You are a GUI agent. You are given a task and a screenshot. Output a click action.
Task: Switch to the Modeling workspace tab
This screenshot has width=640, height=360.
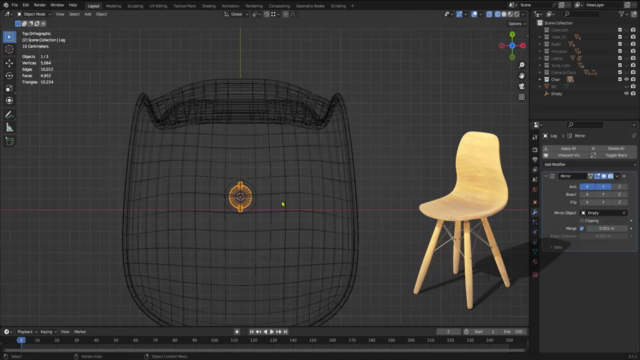pyautogui.click(x=113, y=6)
